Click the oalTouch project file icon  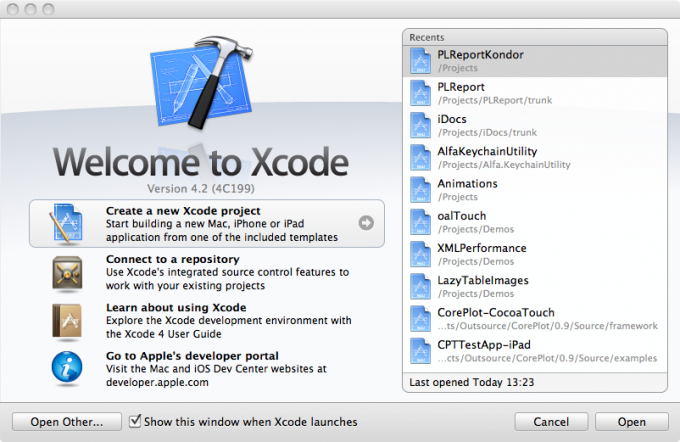coord(420,222)
